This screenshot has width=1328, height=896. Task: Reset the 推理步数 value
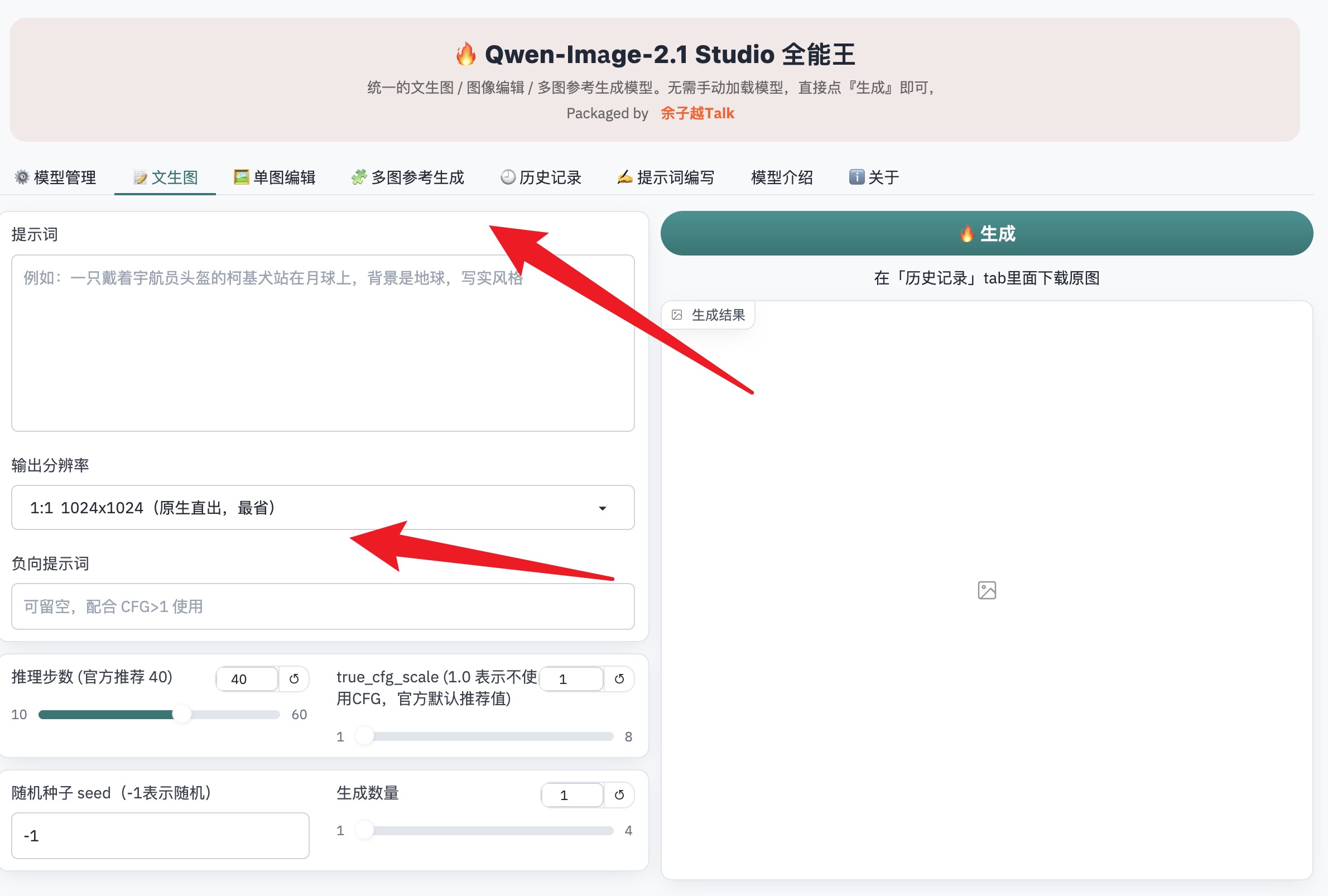tap(294, 679)
